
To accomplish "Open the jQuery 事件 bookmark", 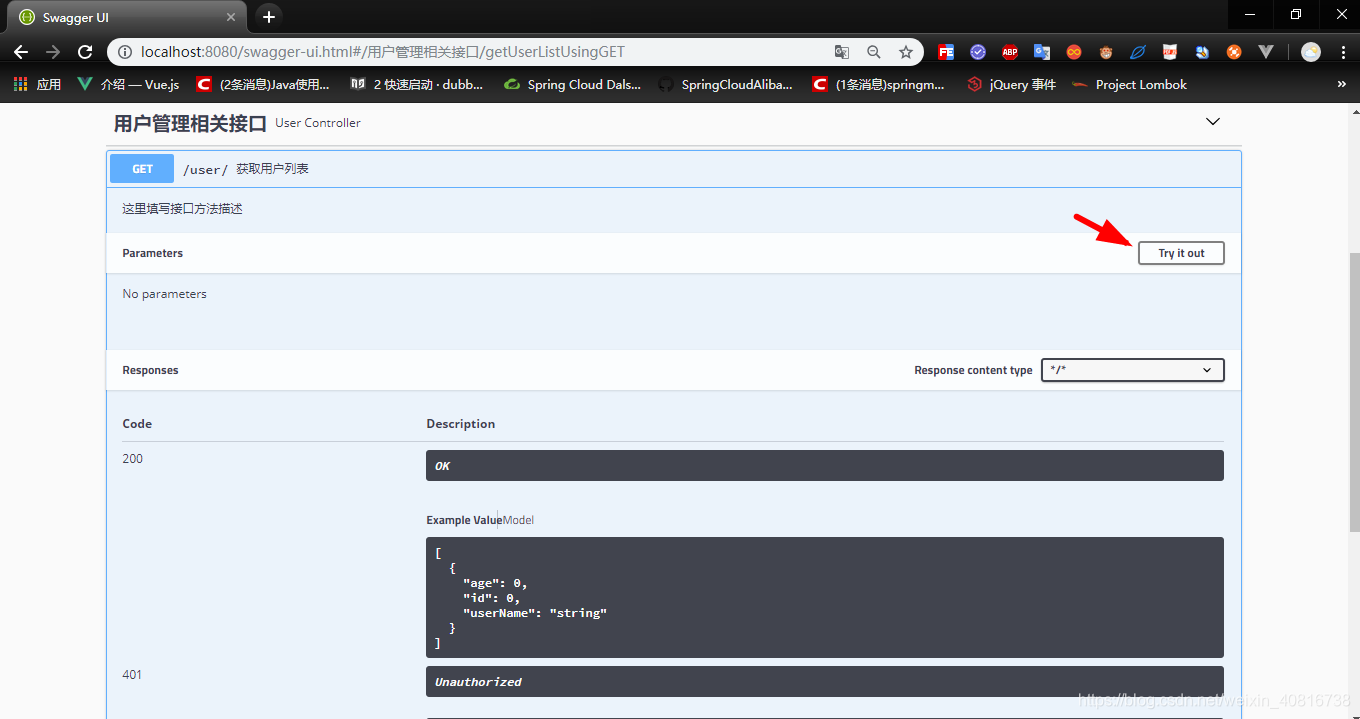I will pos(1012,85).
